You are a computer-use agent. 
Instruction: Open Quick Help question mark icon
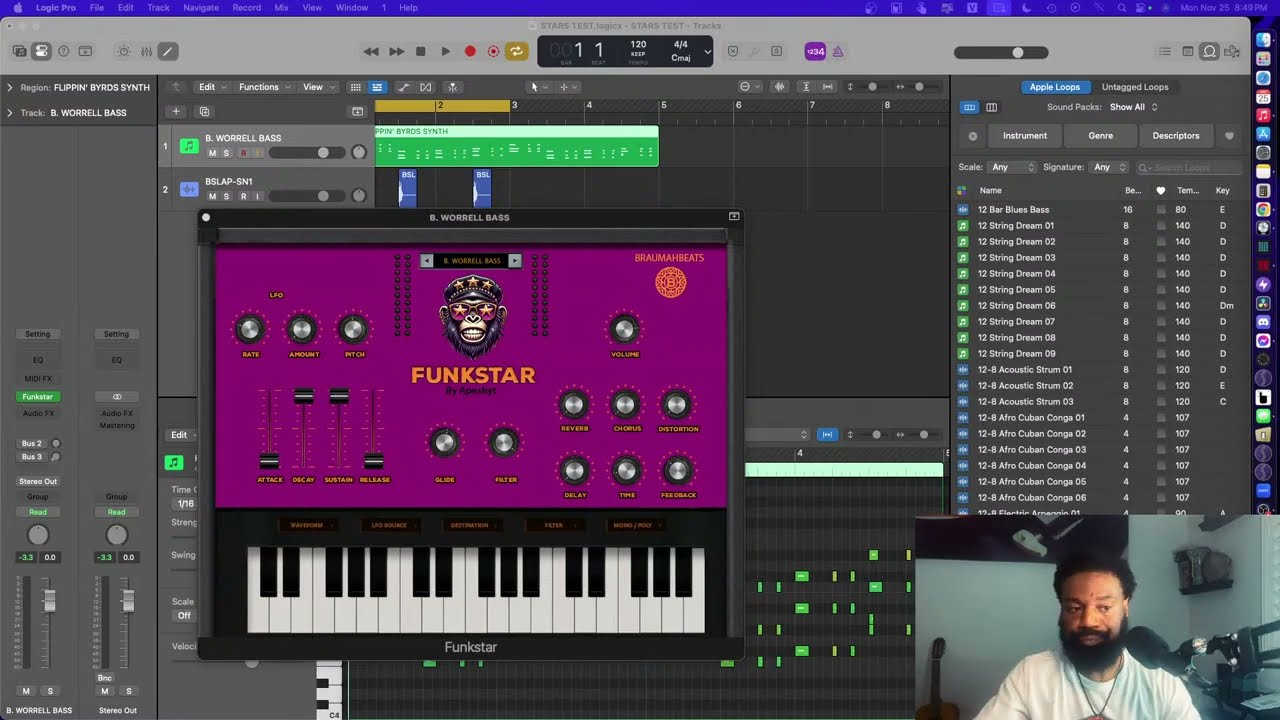[63, 51]
